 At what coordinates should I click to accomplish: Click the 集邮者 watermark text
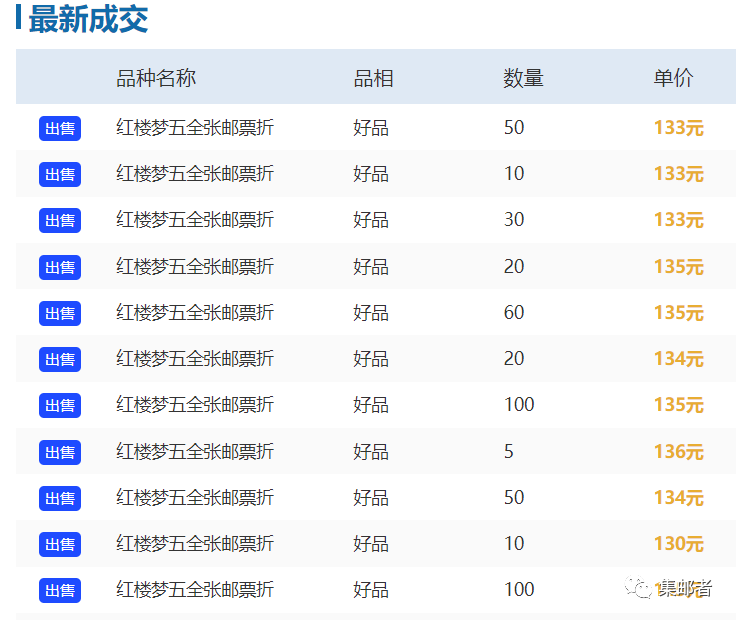coord(685,589)
